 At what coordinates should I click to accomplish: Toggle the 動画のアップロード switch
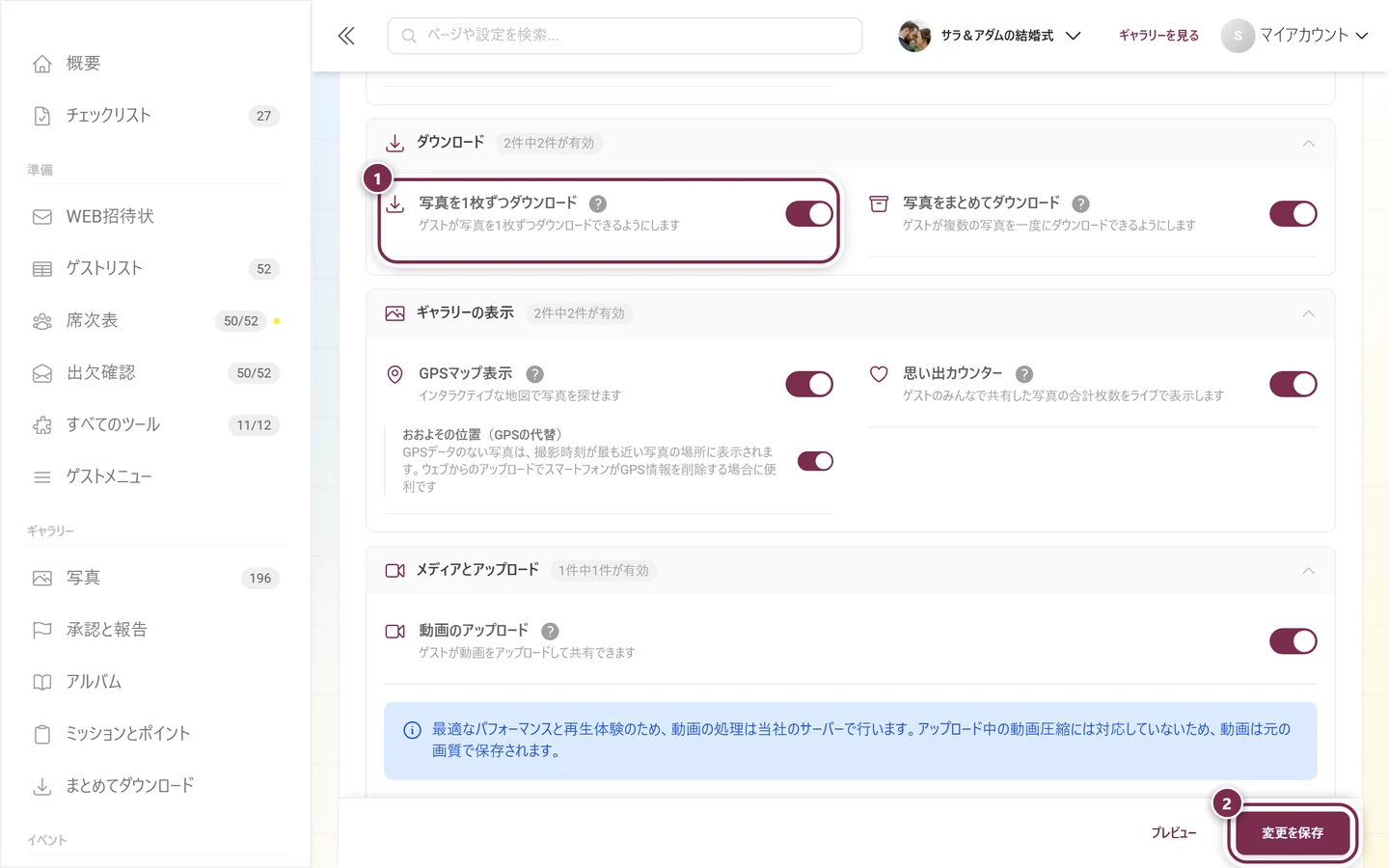click(1293, 641)
